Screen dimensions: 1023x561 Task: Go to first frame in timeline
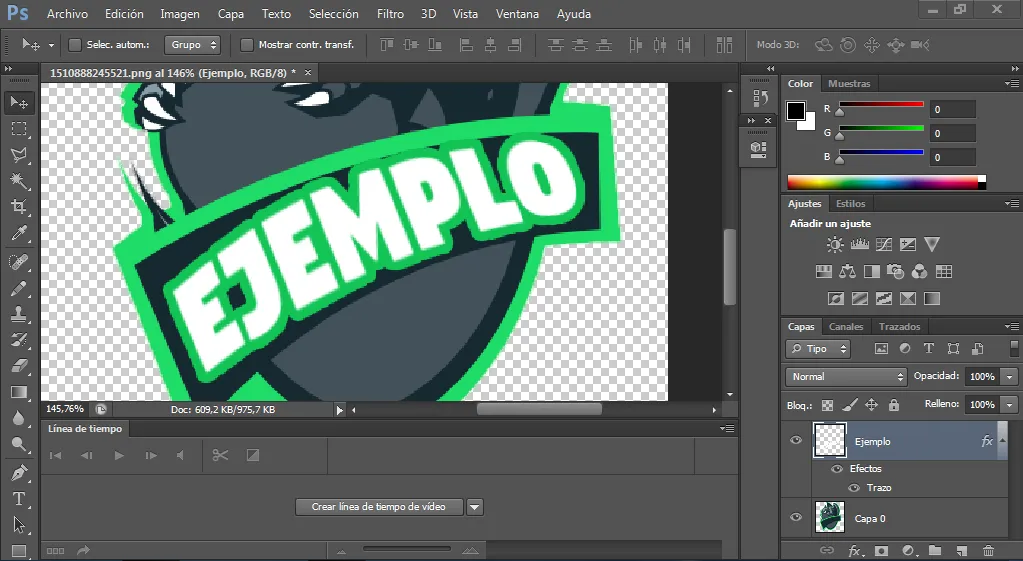click(x=55, y=455)
